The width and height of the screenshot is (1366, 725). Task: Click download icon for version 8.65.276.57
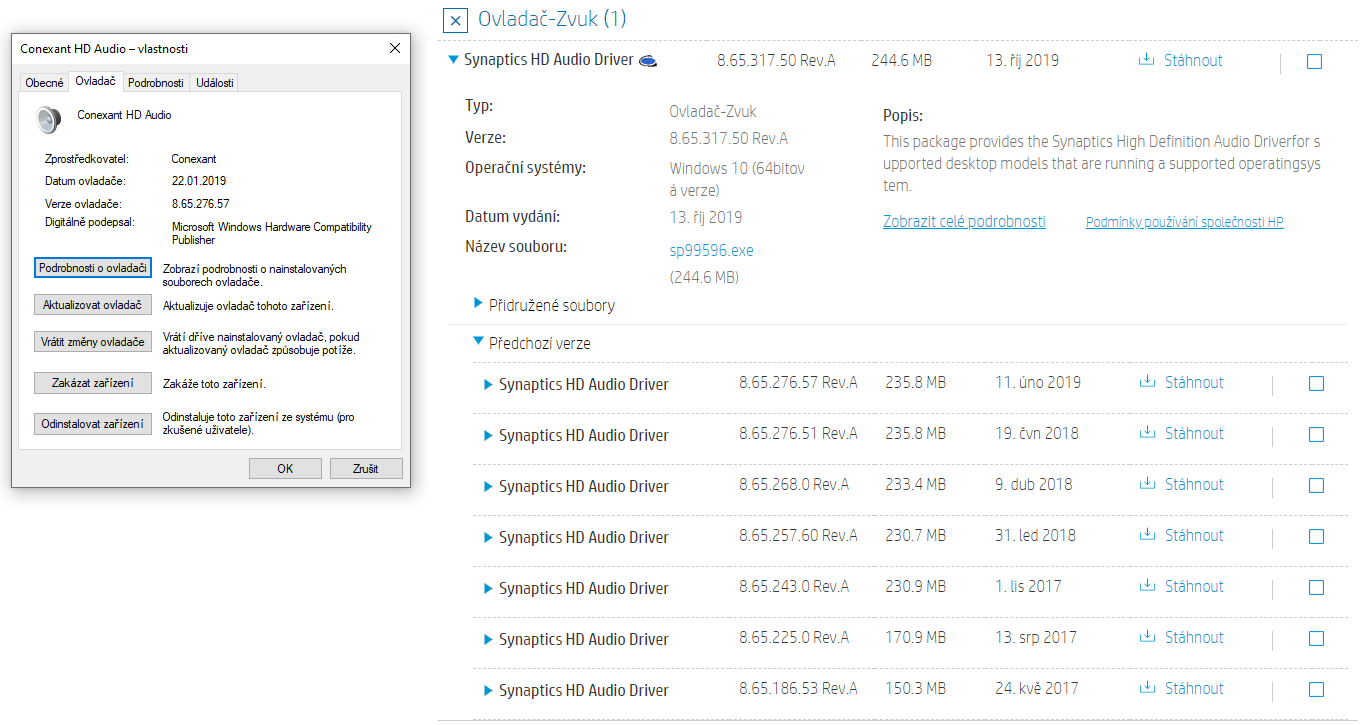click(x=1147, y=382)
